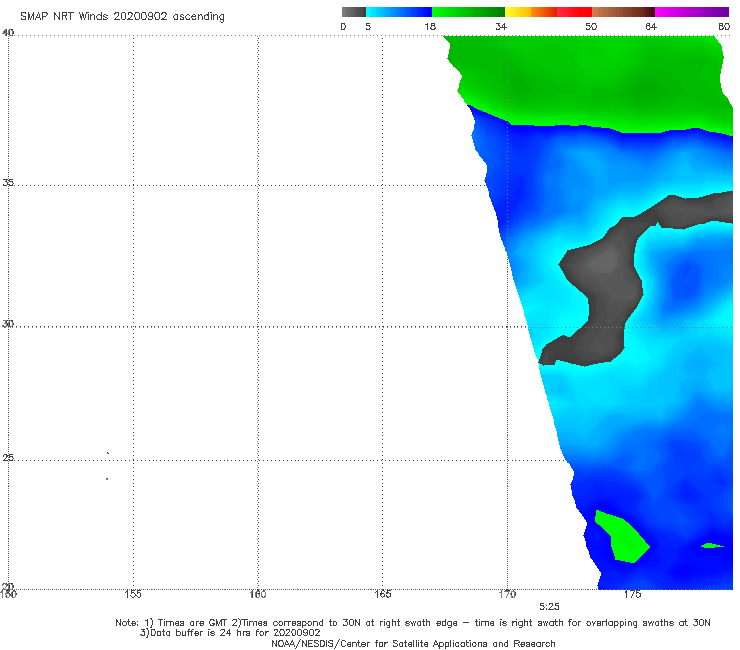Click the blue 5-18 segment of color bar
The width and height of the screenshot is (740, 650).
(x=399, y=12)
